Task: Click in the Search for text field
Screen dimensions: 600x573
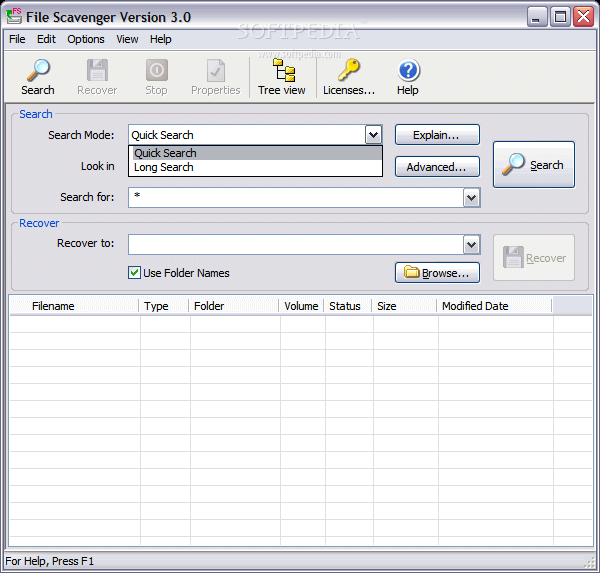Action: pos(296,198)
